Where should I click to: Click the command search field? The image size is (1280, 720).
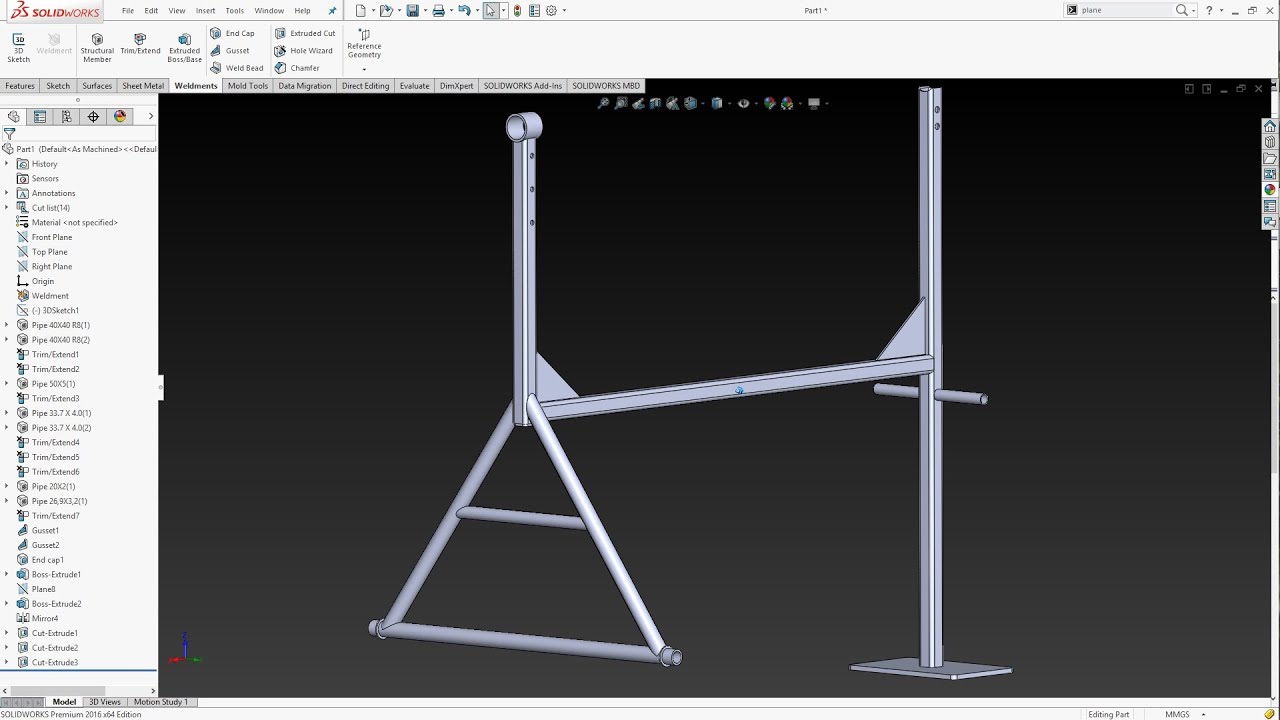1126,10
